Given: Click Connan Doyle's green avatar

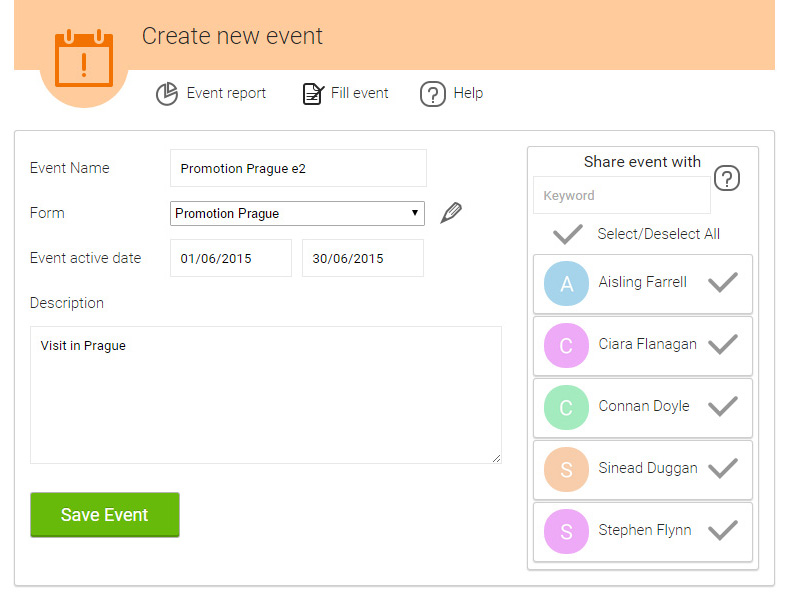Looking at the screenshot, I should point(566,408).
